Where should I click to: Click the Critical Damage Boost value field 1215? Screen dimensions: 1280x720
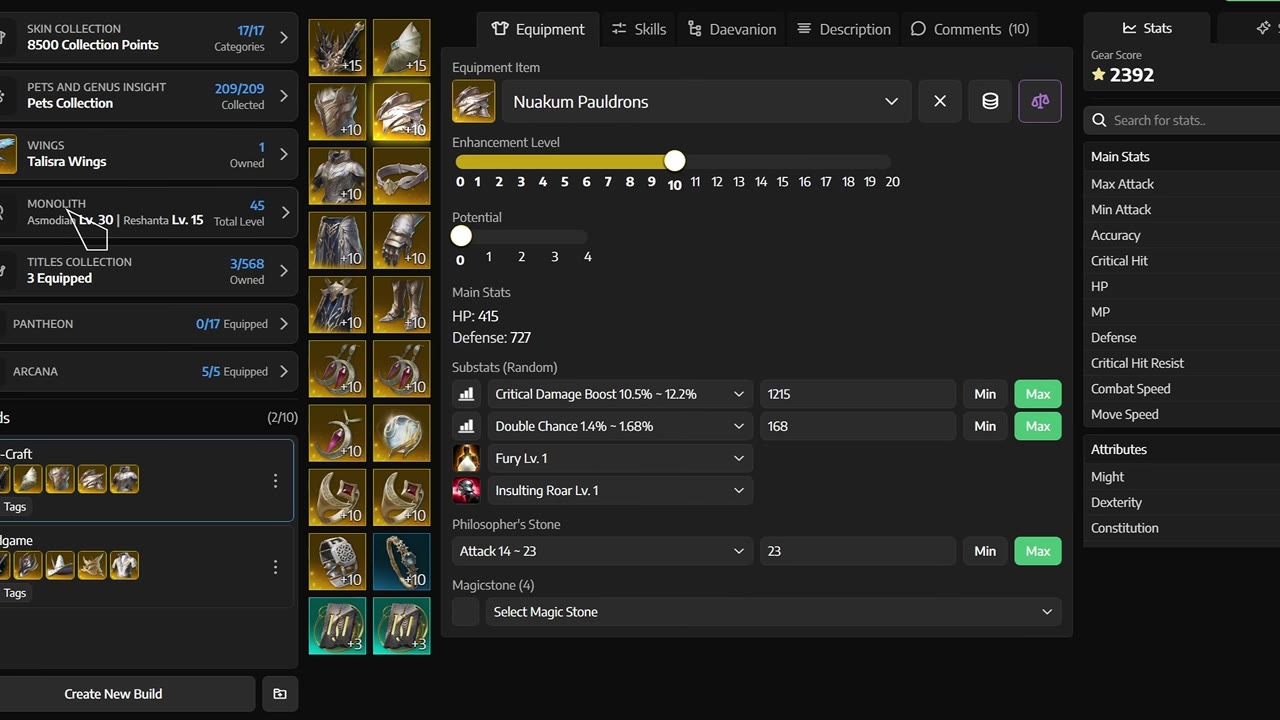(x=858, y=394)
